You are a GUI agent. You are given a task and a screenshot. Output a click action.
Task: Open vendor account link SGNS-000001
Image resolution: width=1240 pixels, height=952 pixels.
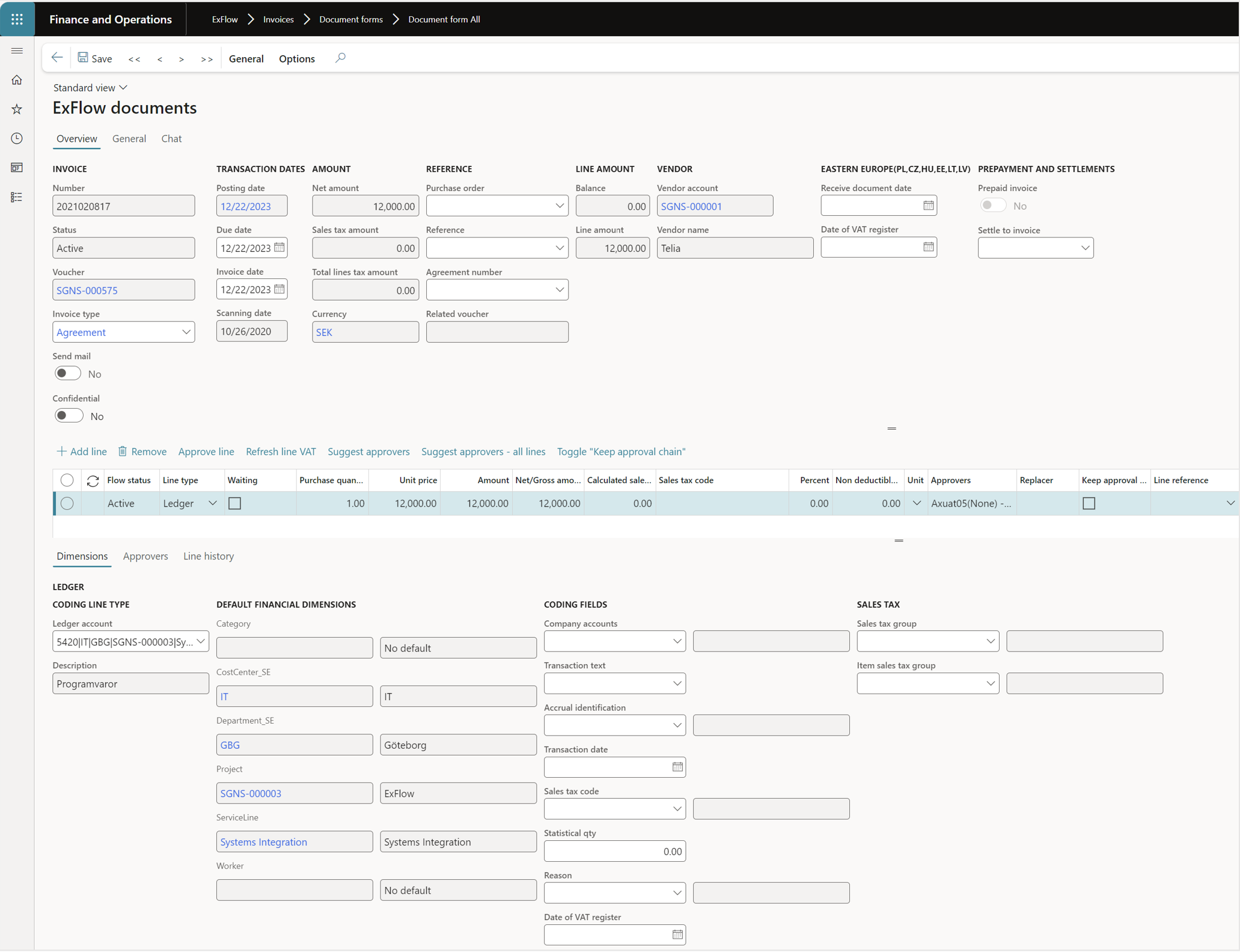click(x=691, y=206)
